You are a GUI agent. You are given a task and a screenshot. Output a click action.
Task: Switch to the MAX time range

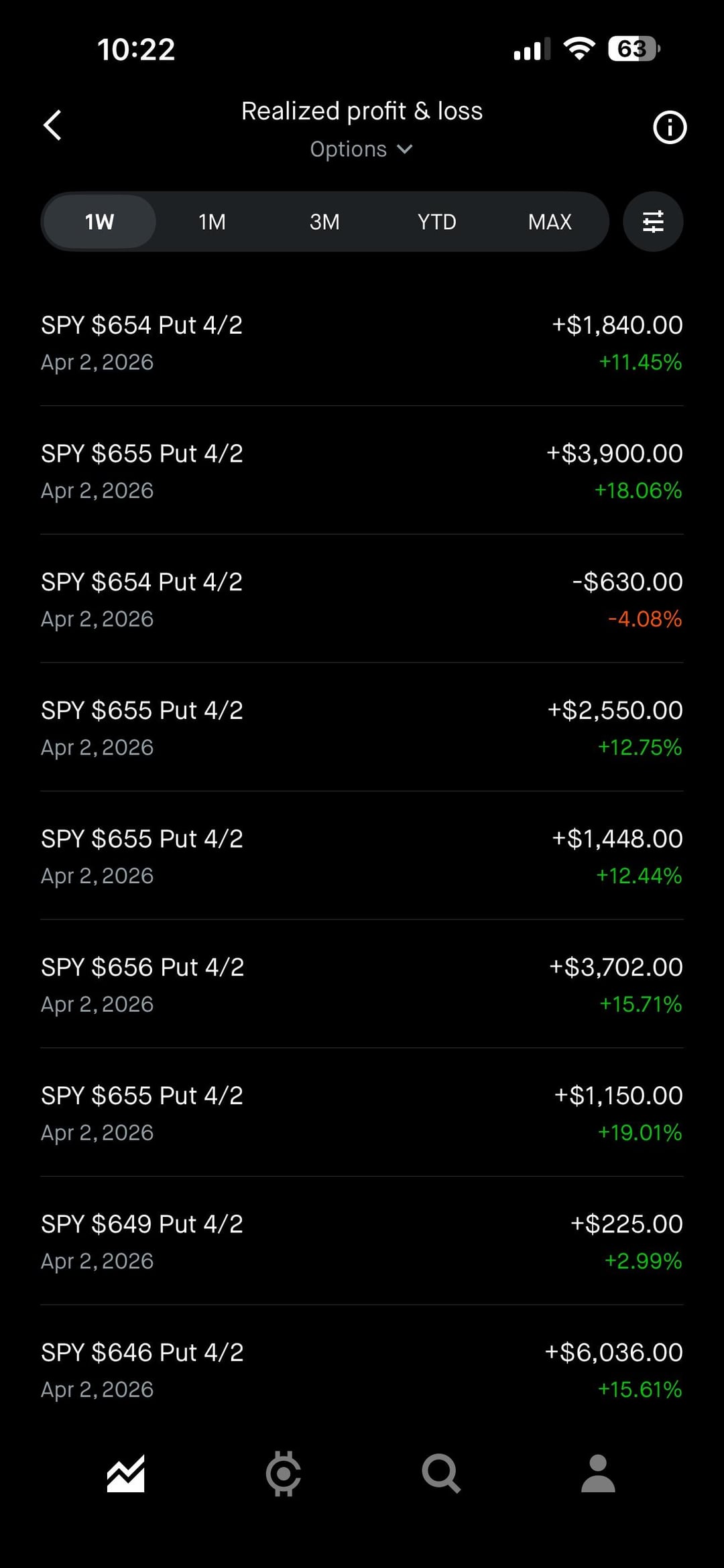point(550,222)
